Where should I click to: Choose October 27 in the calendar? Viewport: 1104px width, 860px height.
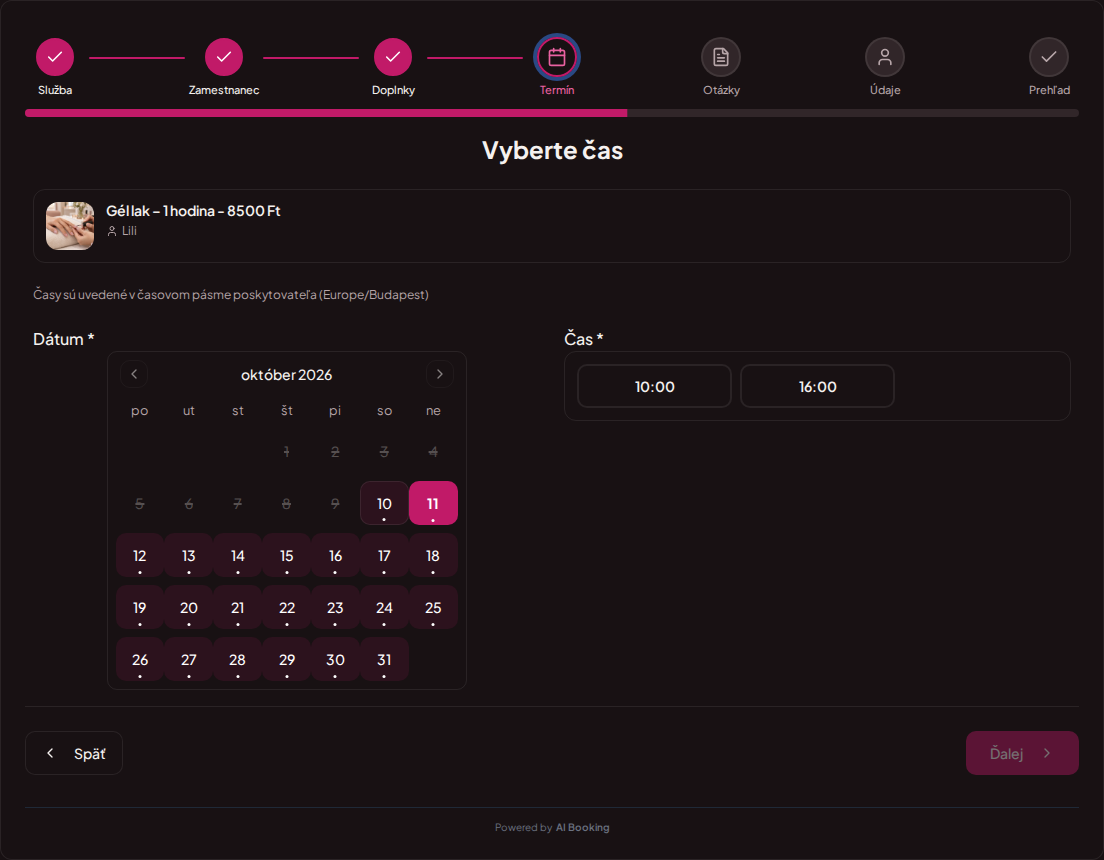(189, 659)
